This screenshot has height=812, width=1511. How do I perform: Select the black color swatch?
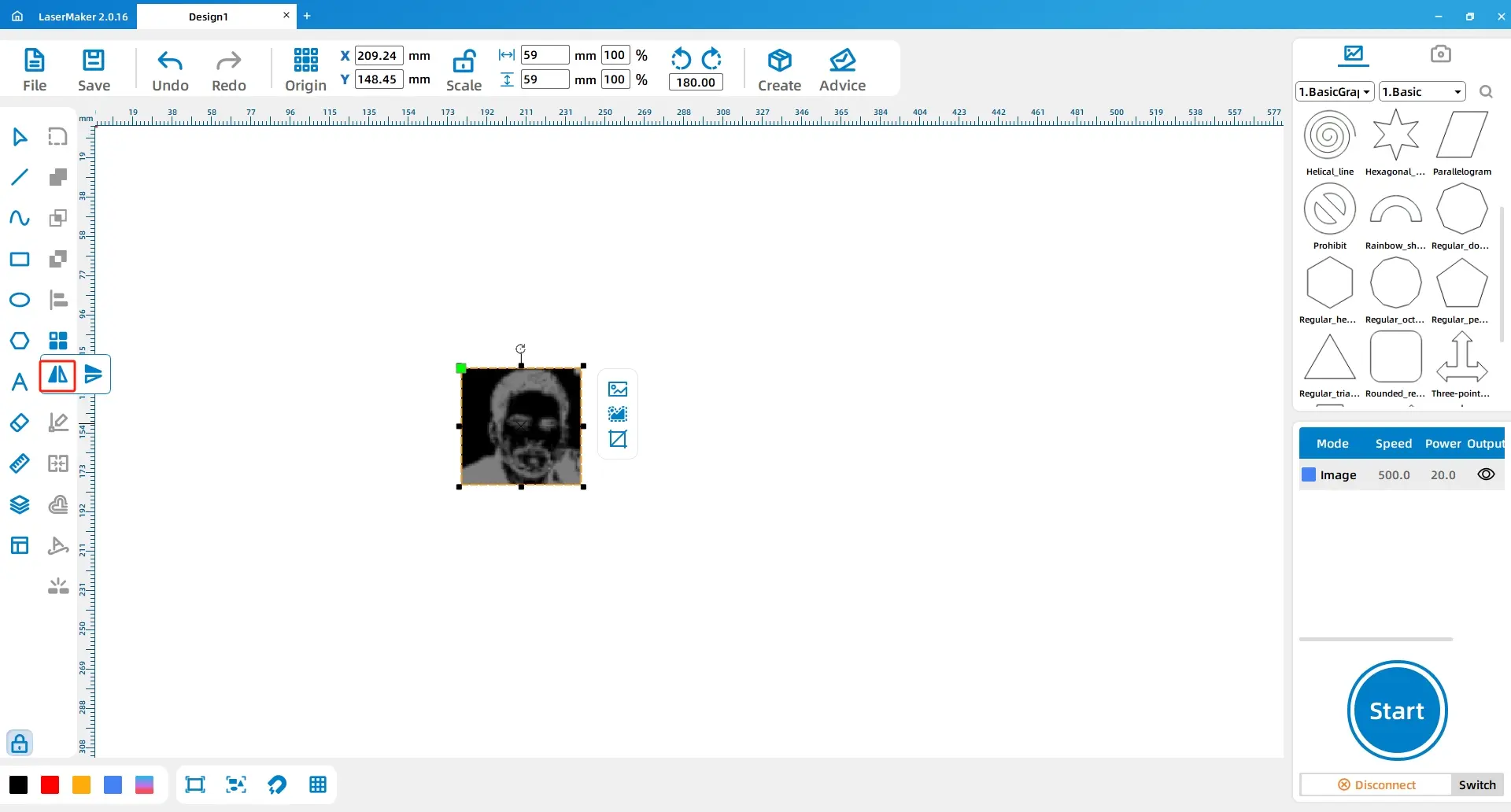[18, 784]
